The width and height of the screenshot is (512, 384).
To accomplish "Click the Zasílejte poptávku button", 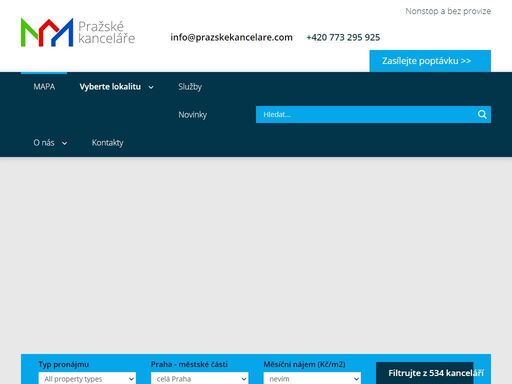I will (430, 61).
